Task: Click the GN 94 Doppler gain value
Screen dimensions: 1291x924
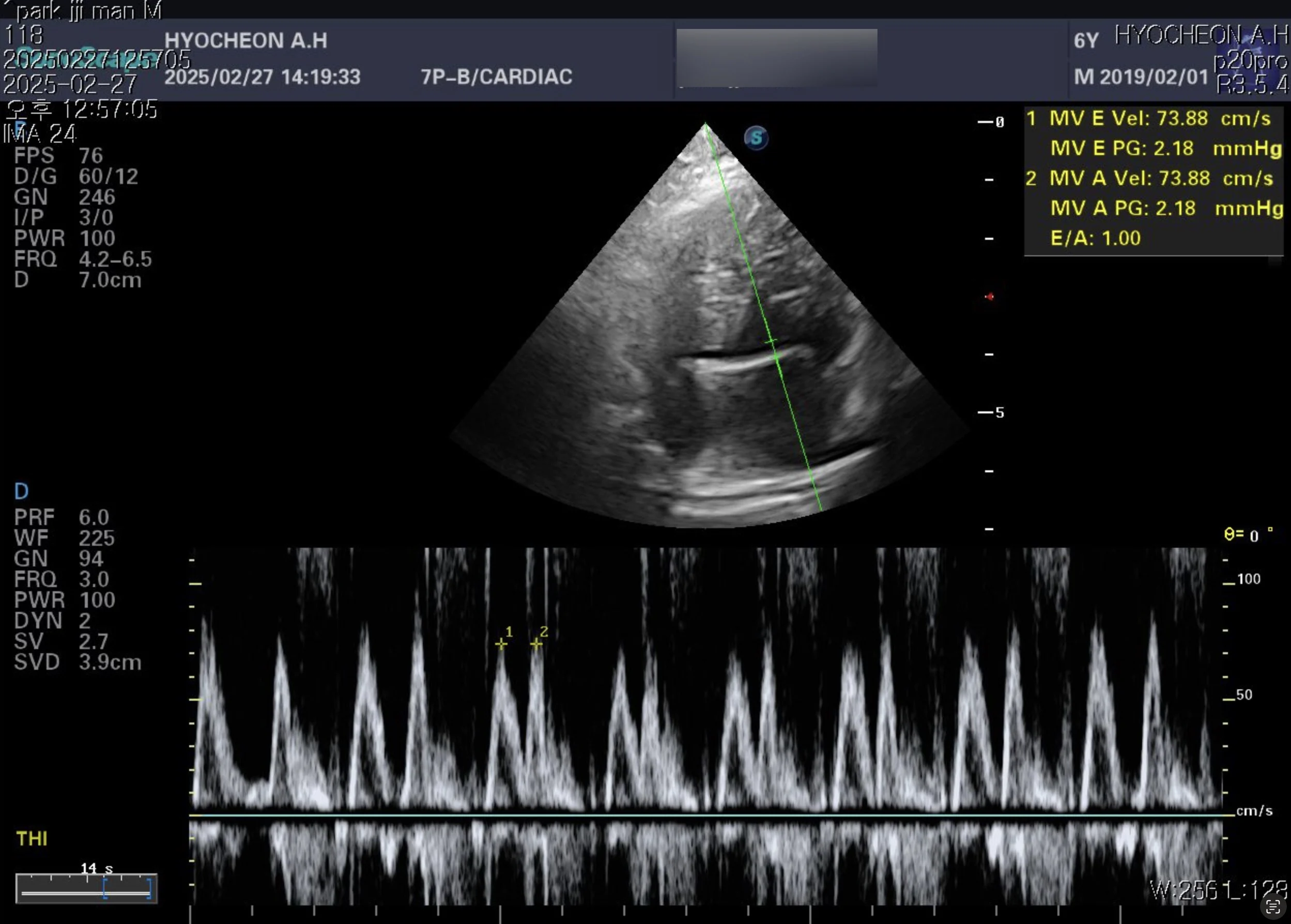Action: point(58,559)
